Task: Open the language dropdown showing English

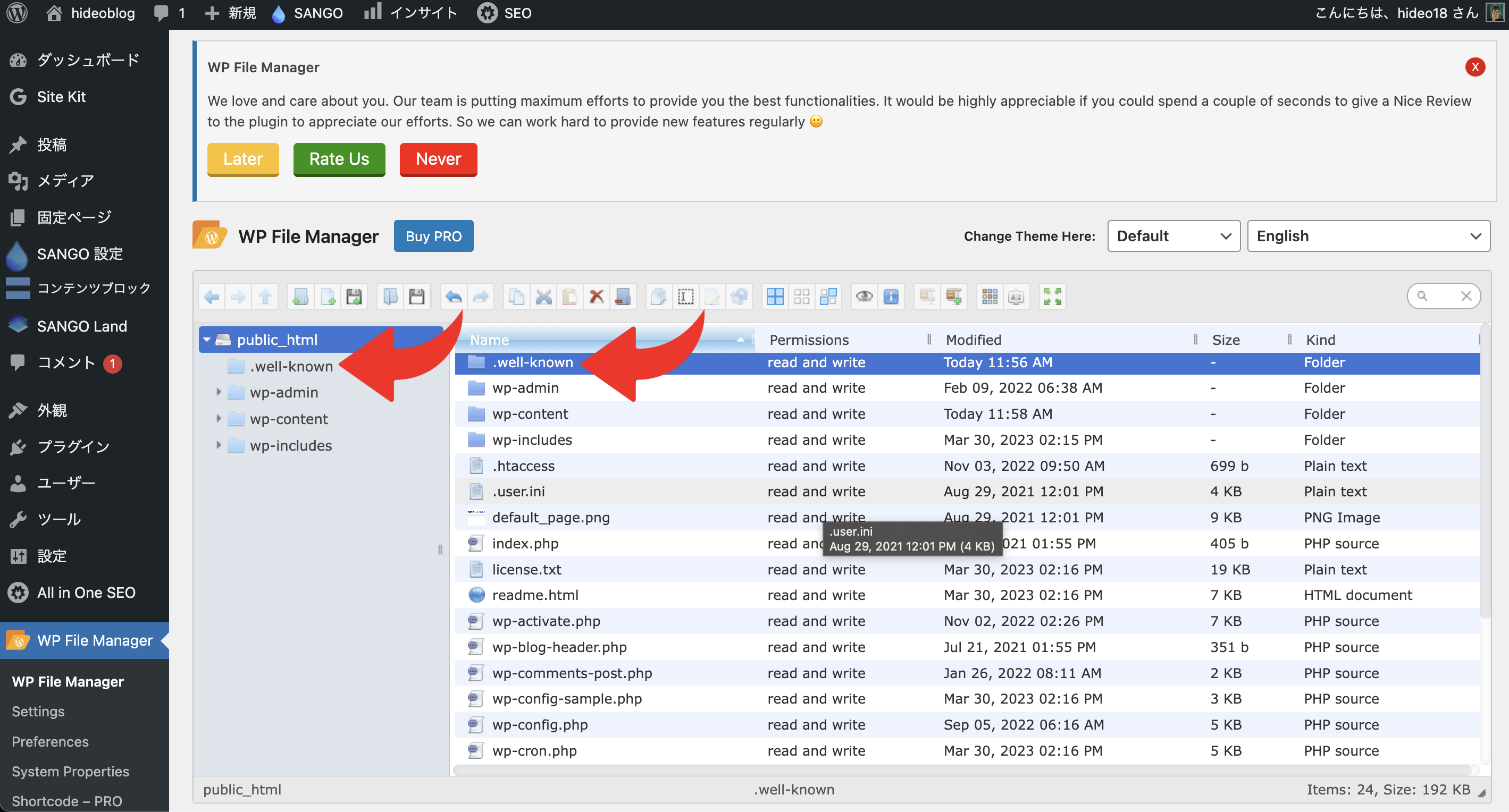Action: 1369,236
